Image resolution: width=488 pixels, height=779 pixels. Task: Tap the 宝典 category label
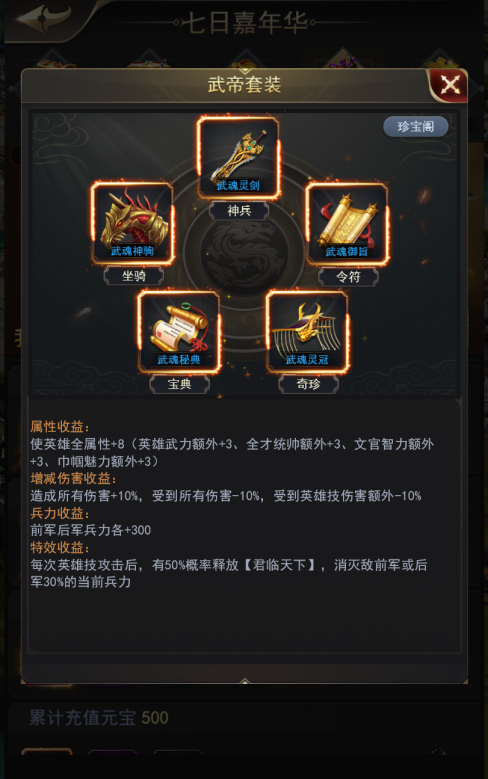[179, 384]
